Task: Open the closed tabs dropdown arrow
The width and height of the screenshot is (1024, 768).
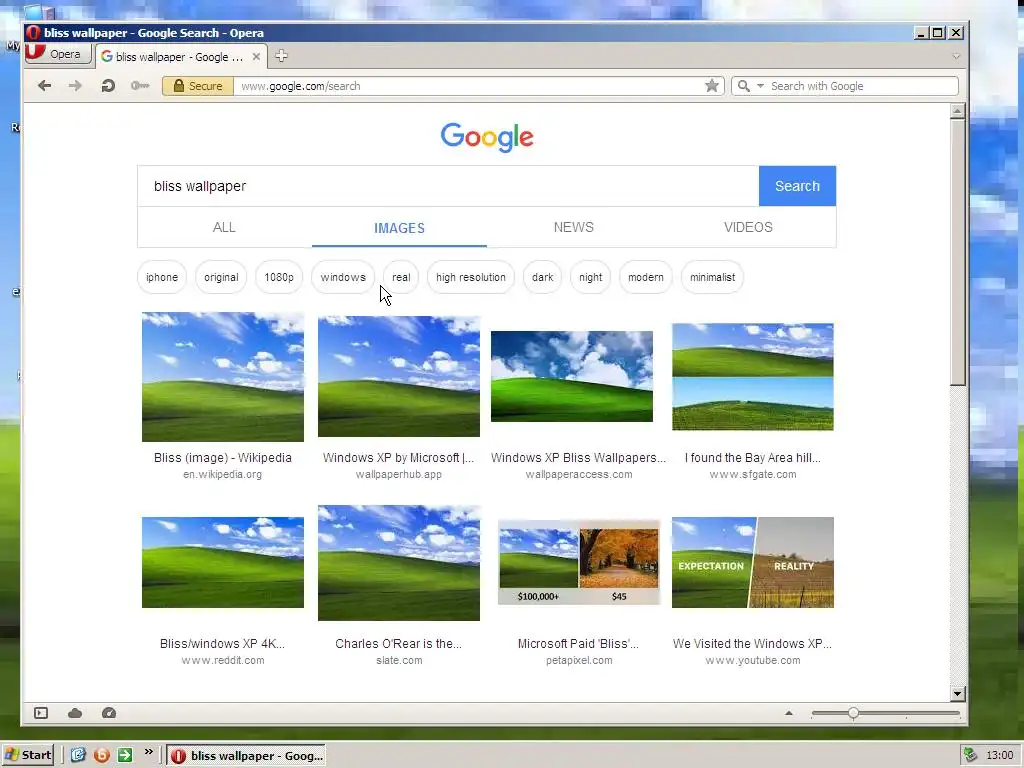Action: pyautogui.click(x=956, y=56)
